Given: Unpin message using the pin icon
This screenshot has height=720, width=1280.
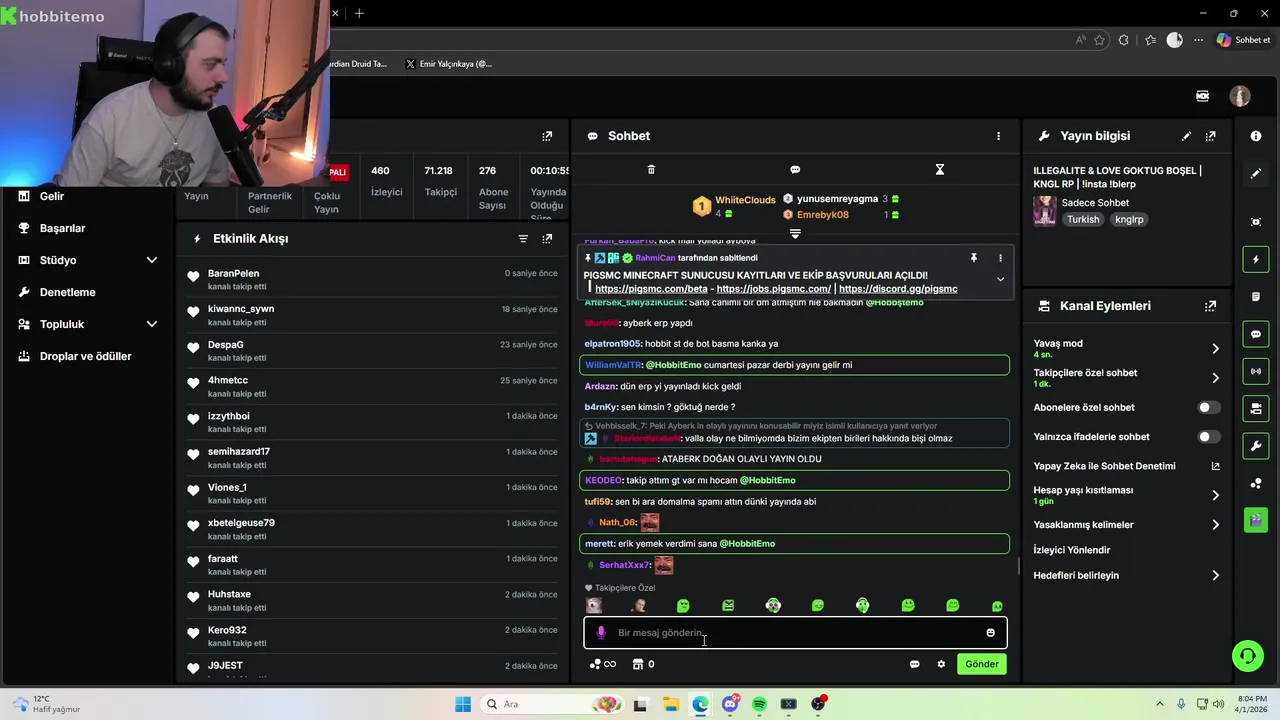Looking at the screenshot, I should click(973, 258).
